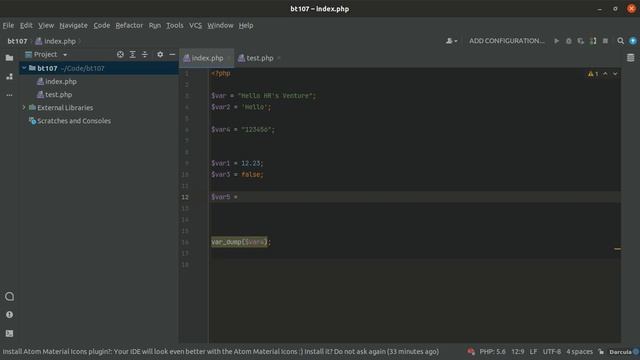Click the red notification icon in status bar
Image resolution: width=640 pixels, height=360 pixels.
click(x=471, y=351)
